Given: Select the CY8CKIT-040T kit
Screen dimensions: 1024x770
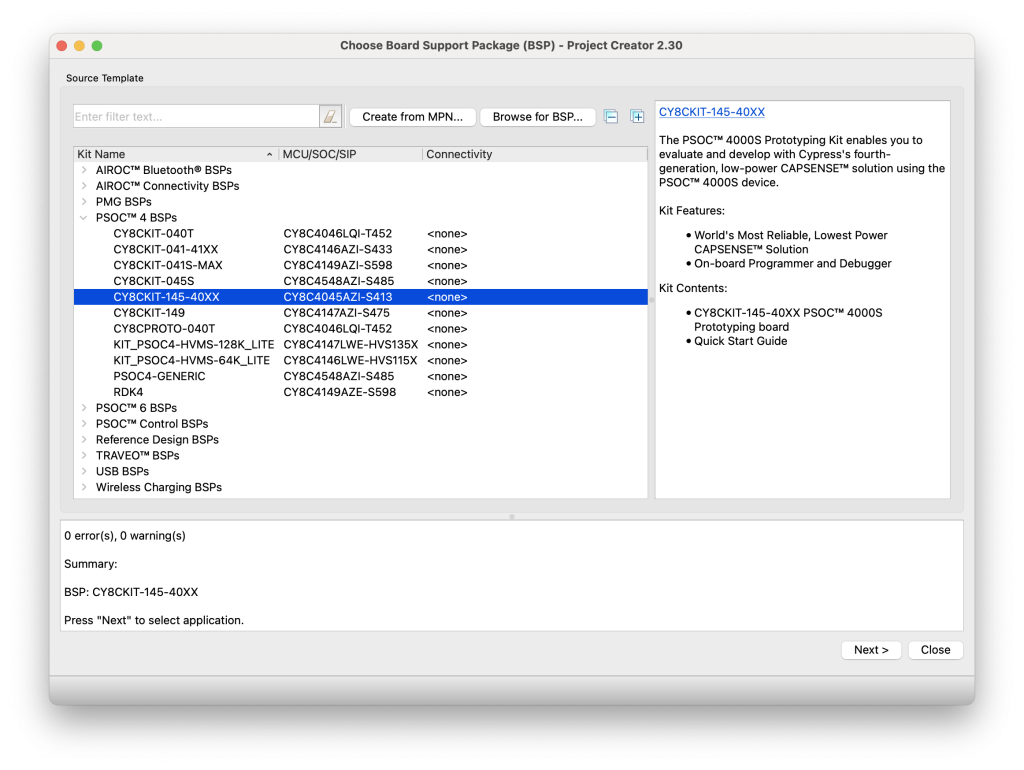Looking at the screenshot, I should [153, 234].
